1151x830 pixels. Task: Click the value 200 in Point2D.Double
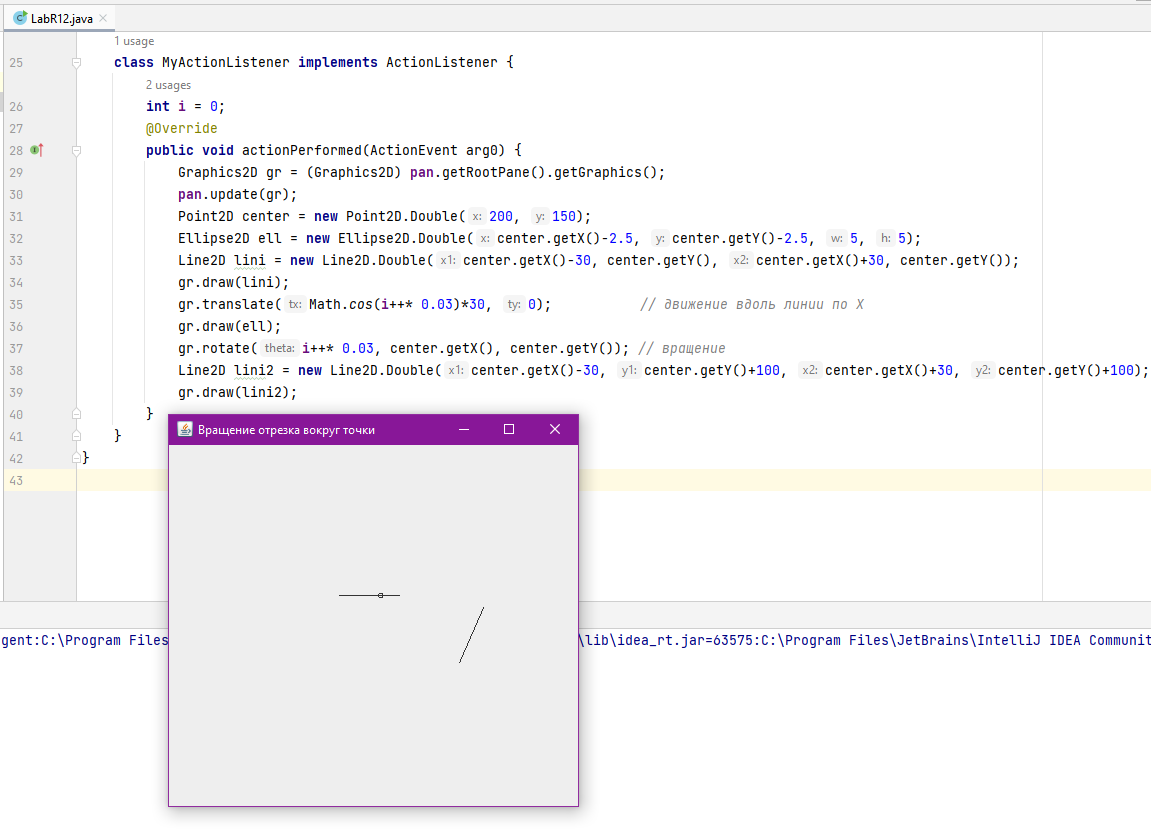click(501, 216)
